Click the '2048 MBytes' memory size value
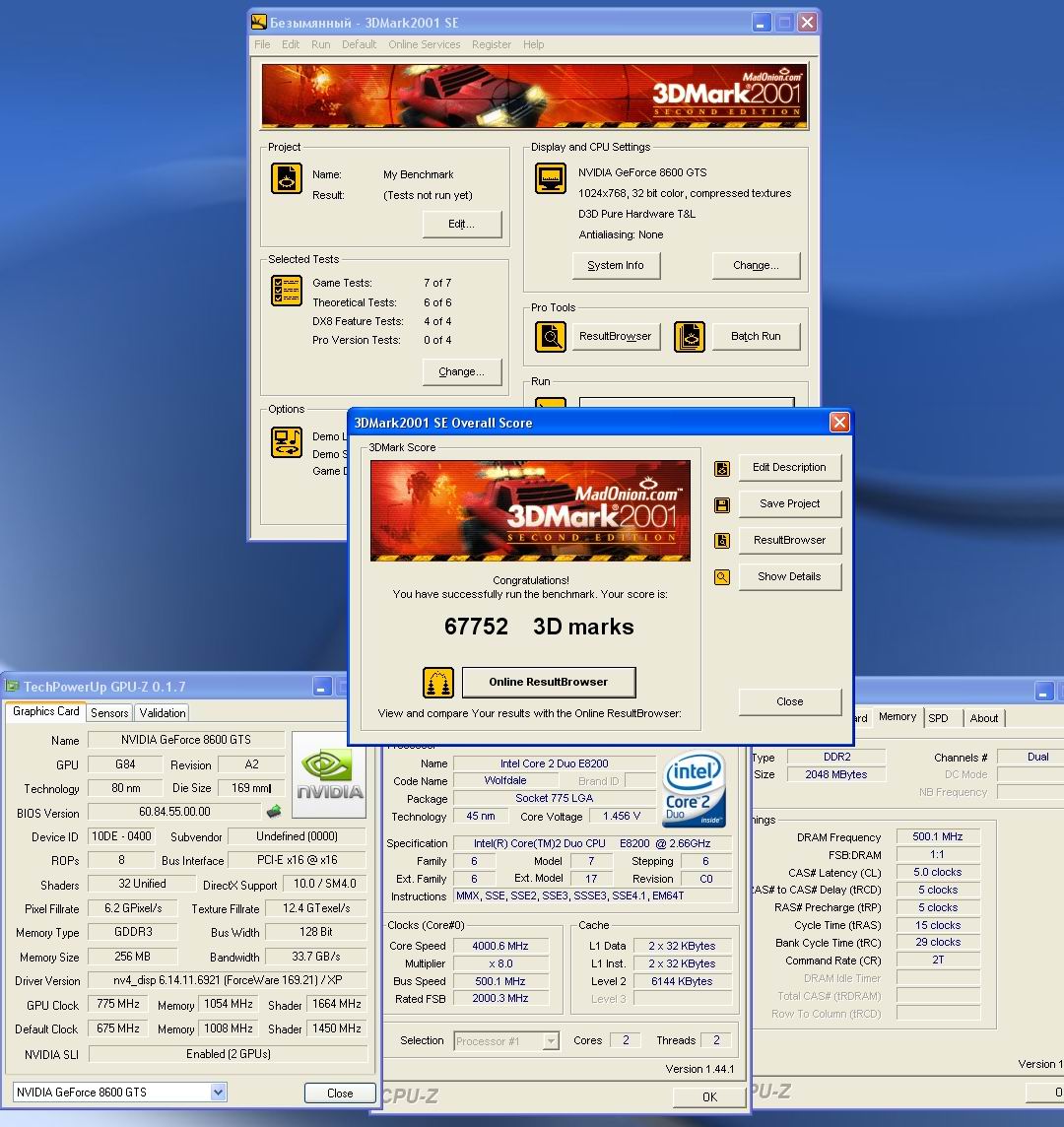This screenshot has width=1064, height=1127. [x=836, y=774]
